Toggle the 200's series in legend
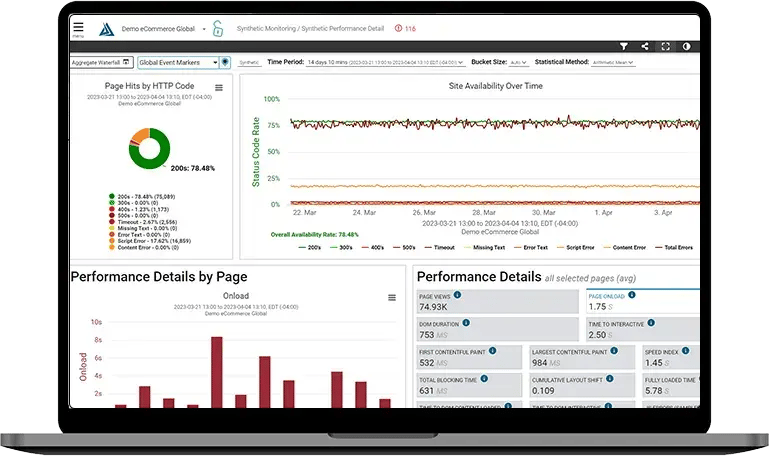 pyautogui.click(x=309, y=248)
